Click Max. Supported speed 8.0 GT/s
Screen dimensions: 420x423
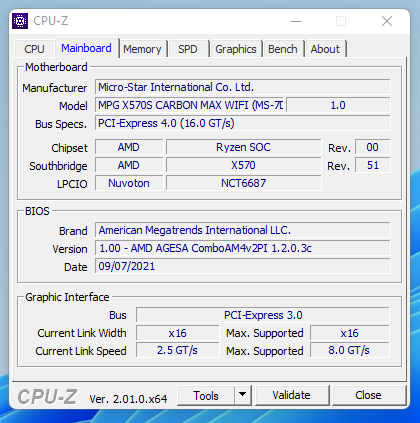click(349, 351)
